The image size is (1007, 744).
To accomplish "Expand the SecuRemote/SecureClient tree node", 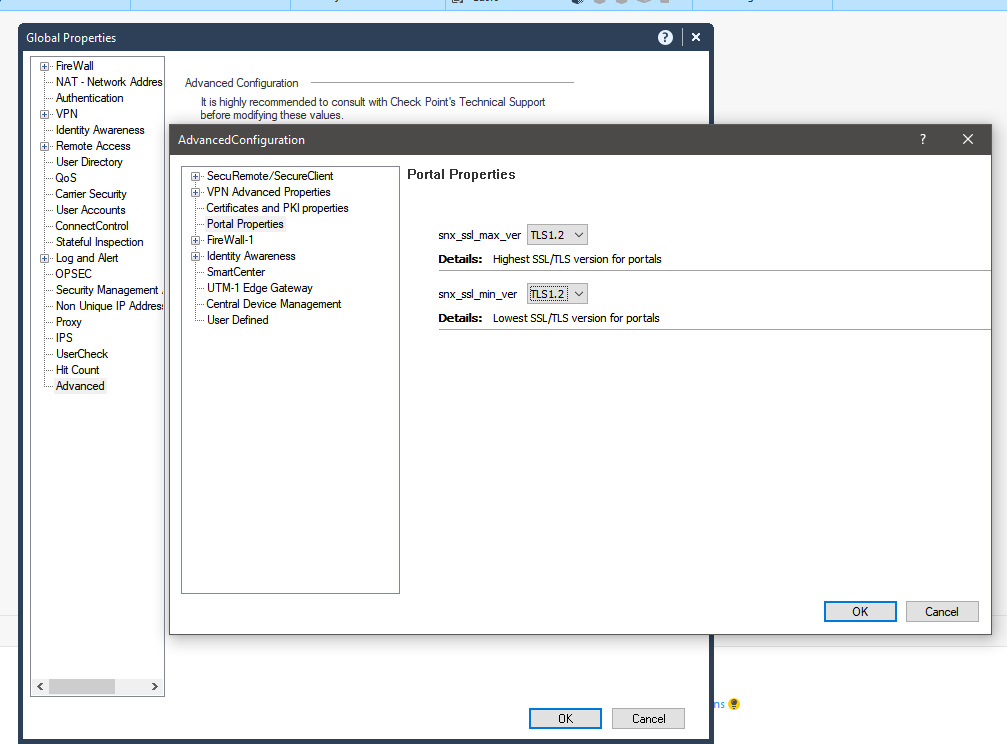I will coord(196,176).
